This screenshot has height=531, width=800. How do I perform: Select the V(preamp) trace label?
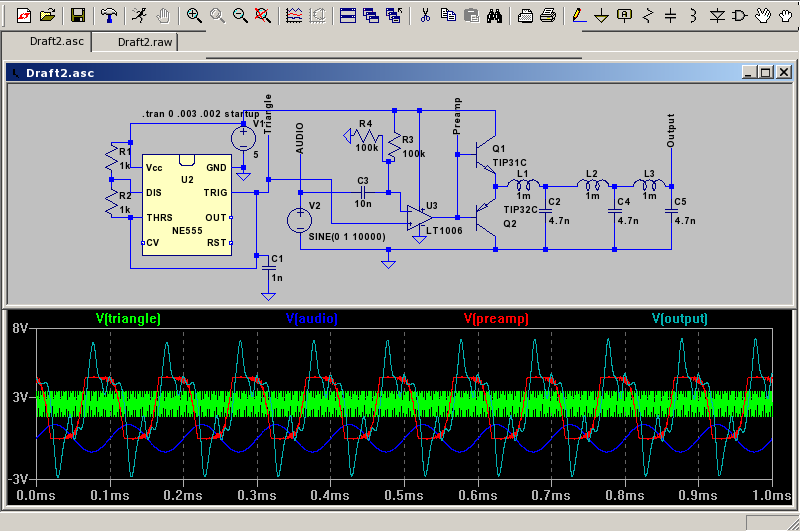(x=496, y=319)
